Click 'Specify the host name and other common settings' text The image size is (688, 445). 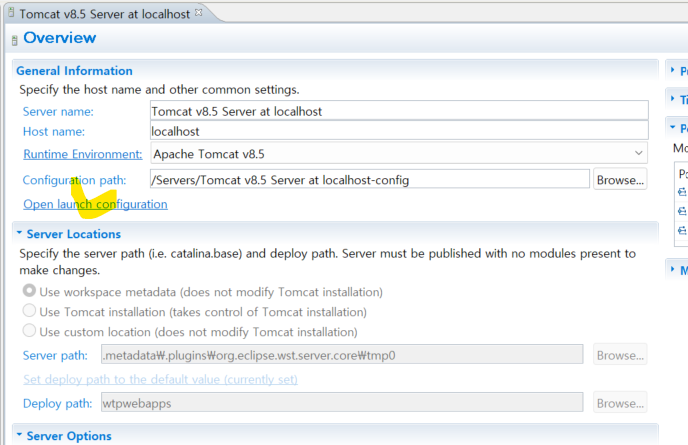point(159,90)
